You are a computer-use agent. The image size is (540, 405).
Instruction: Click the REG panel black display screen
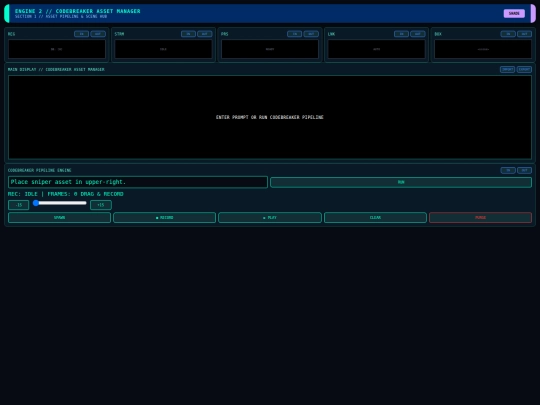tap(57, 49)
